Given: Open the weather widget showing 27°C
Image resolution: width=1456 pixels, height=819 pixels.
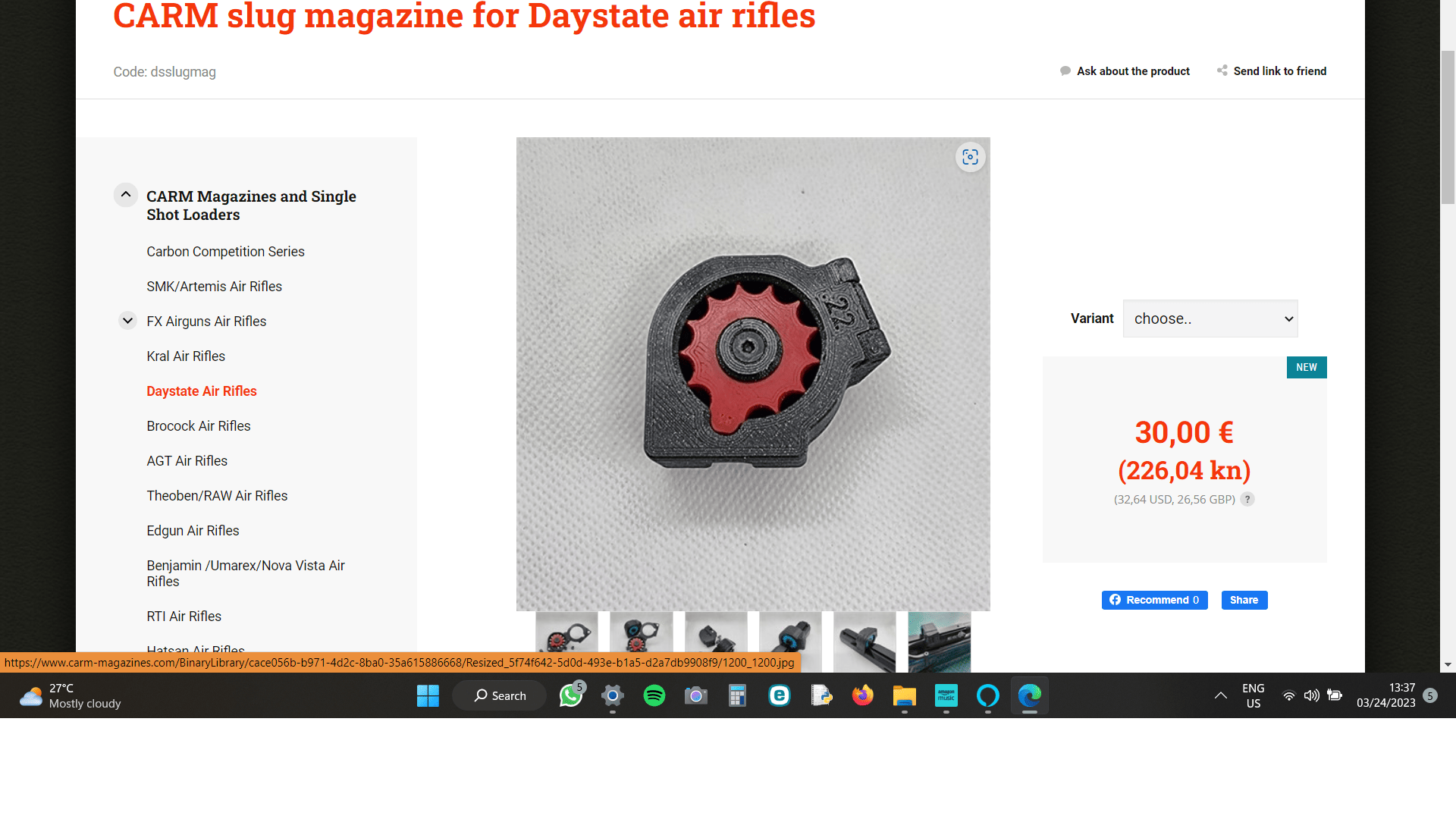Looking at the screenshot, I should (71, 695).
